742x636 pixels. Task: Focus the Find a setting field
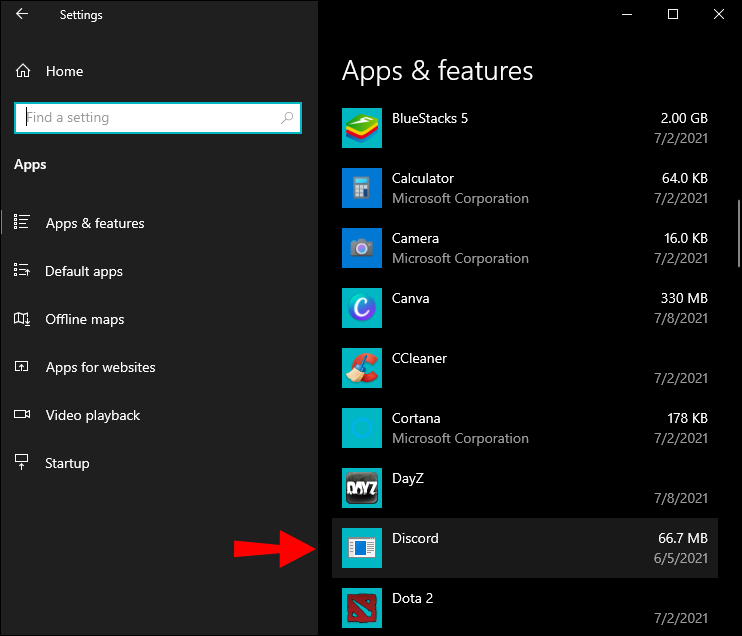coord(158,118)
